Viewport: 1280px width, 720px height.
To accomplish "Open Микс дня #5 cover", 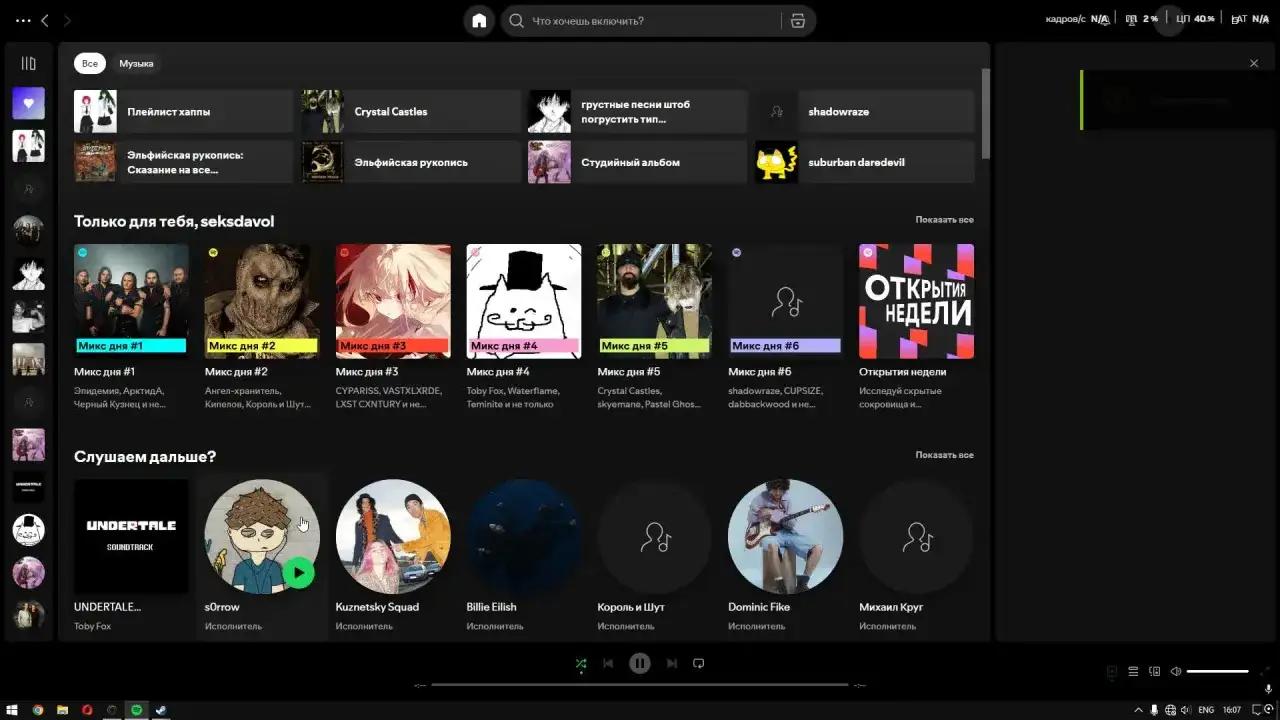I will pos(655,301).
